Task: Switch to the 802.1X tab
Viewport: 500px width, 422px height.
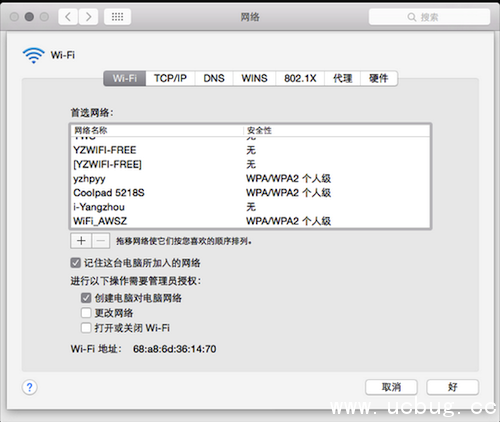Action: (300, 78)
